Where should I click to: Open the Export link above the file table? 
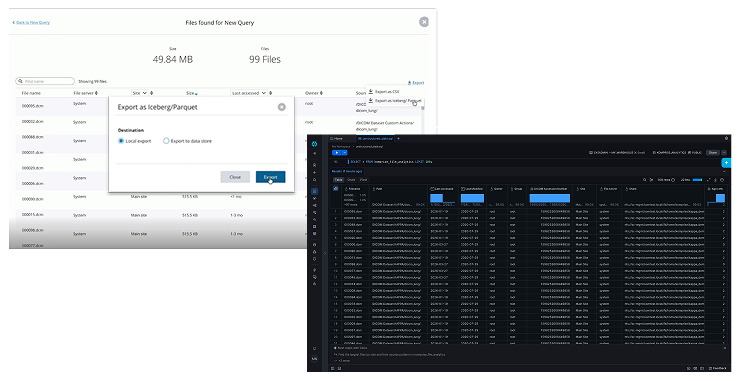[x=416, y=82]
